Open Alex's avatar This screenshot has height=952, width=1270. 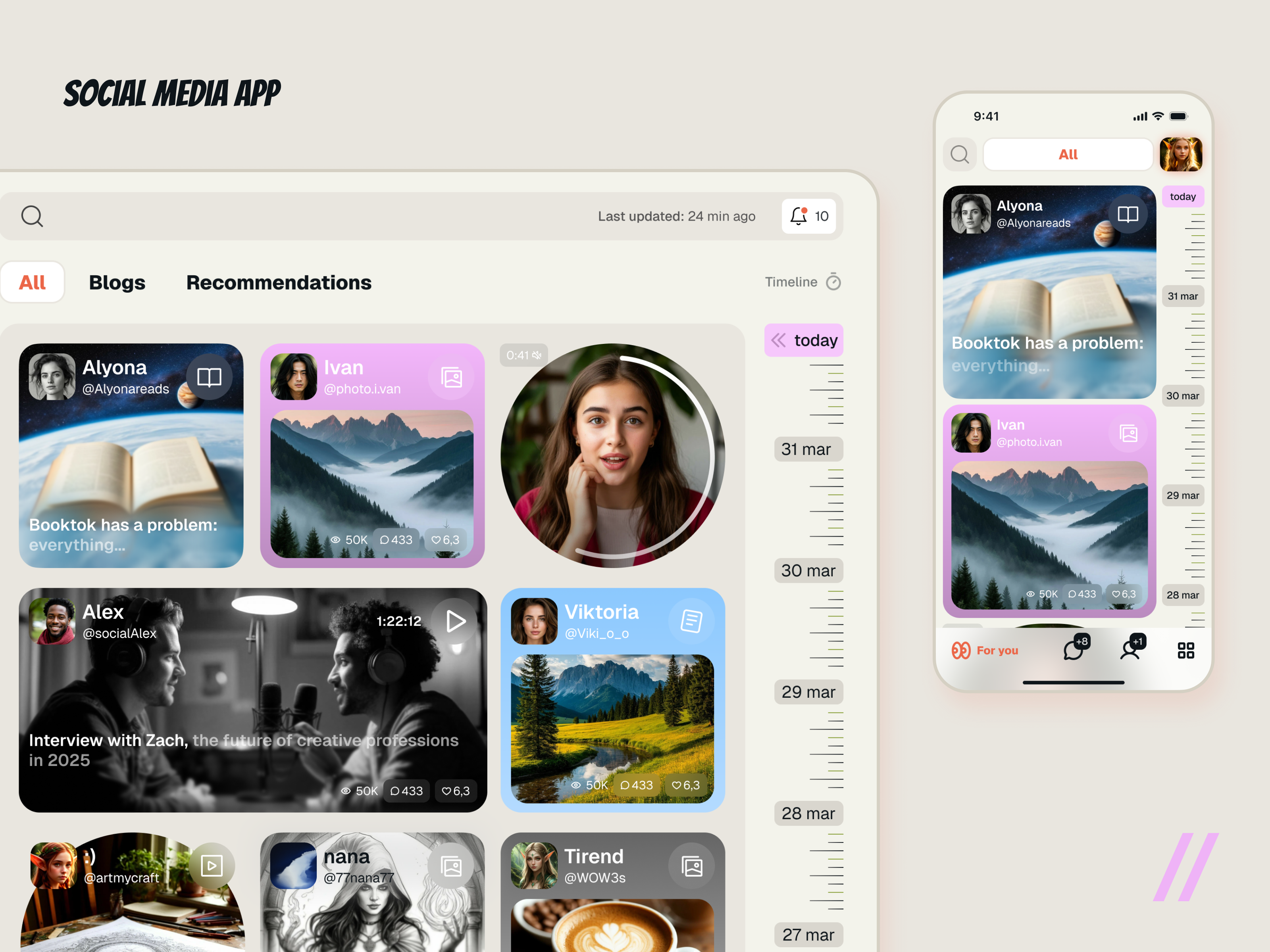tap(52, 621)
